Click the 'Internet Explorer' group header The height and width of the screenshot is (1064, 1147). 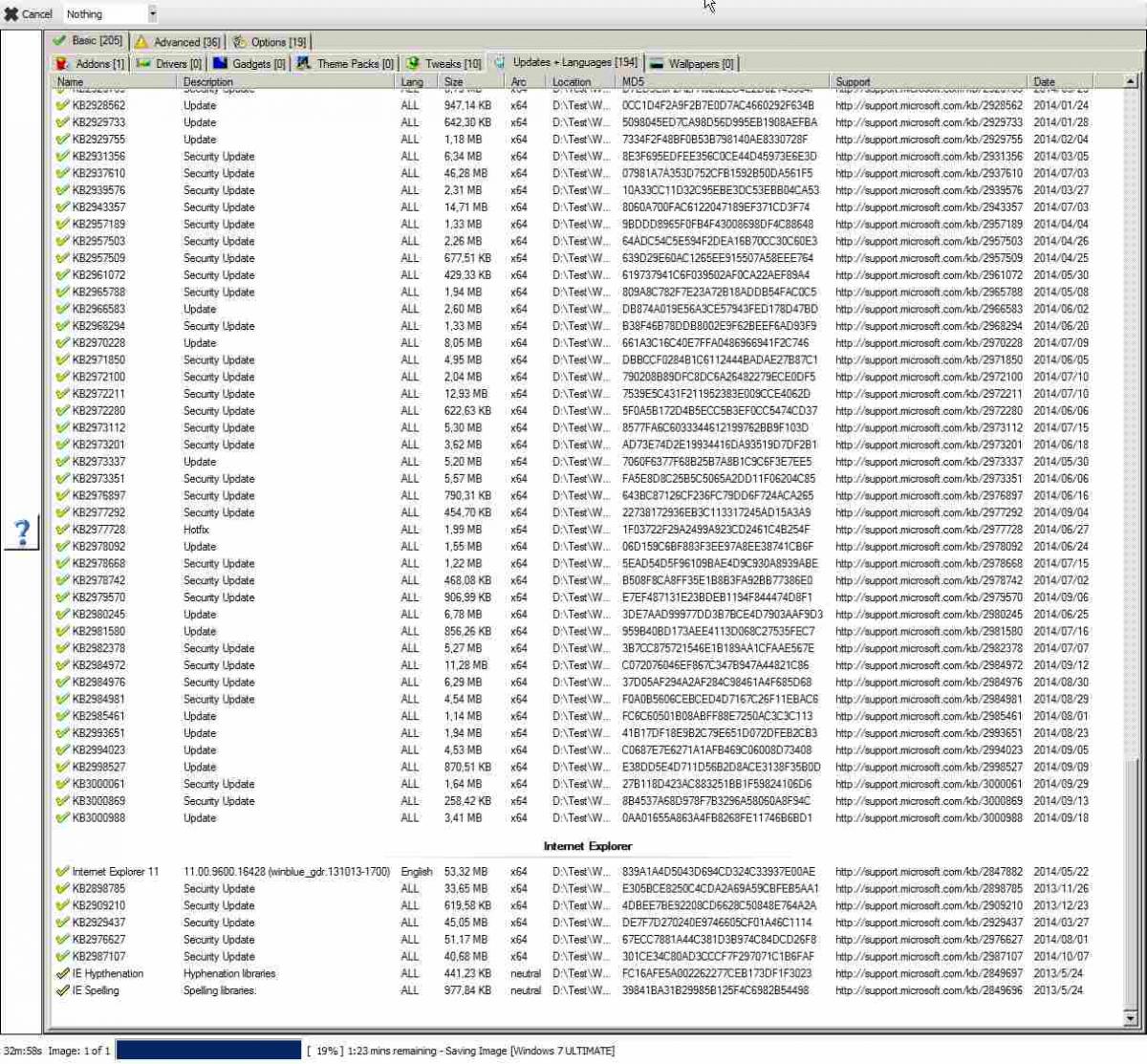[588, 846]
